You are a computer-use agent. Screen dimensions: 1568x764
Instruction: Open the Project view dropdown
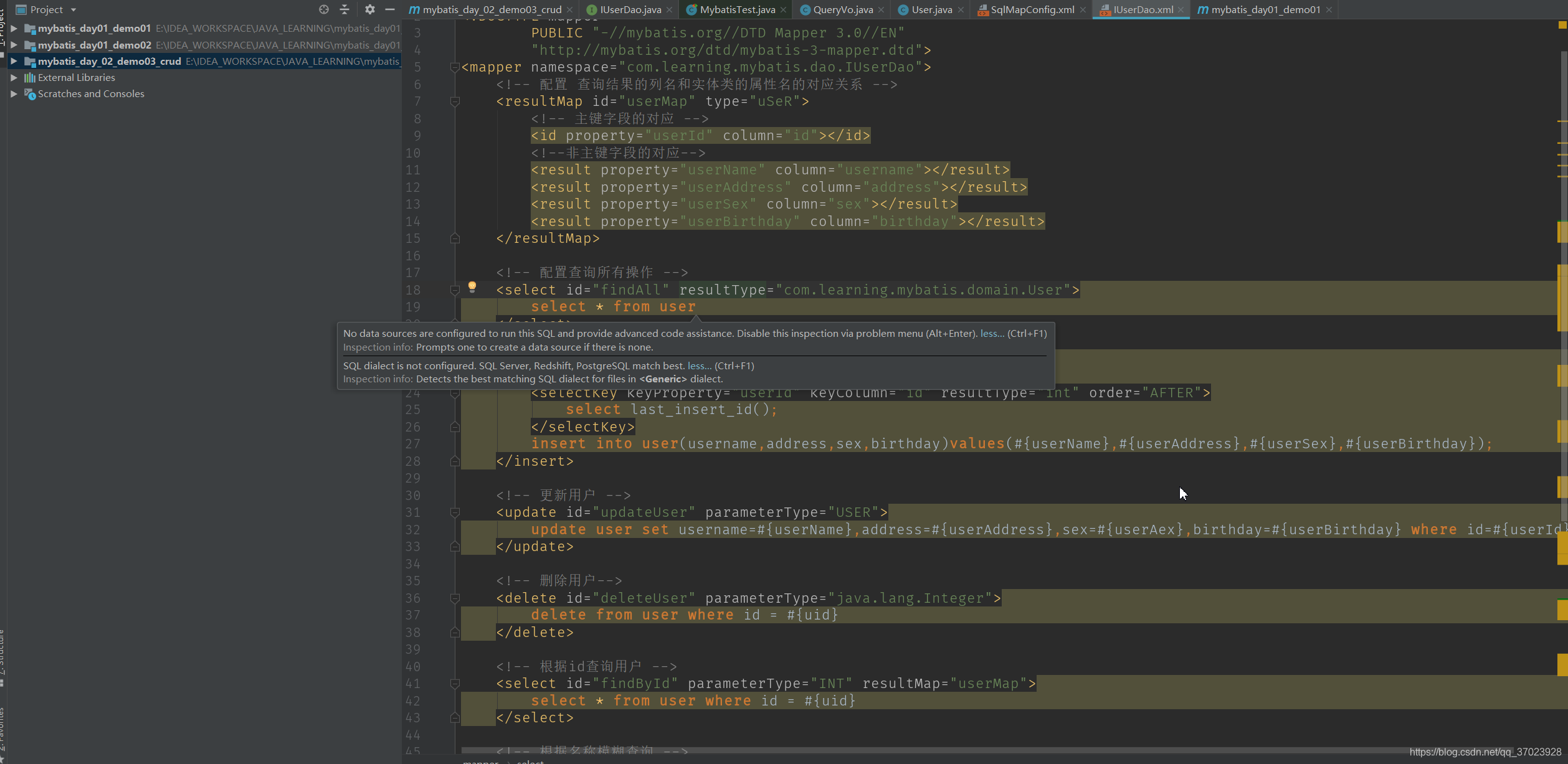tap(73, 10)
